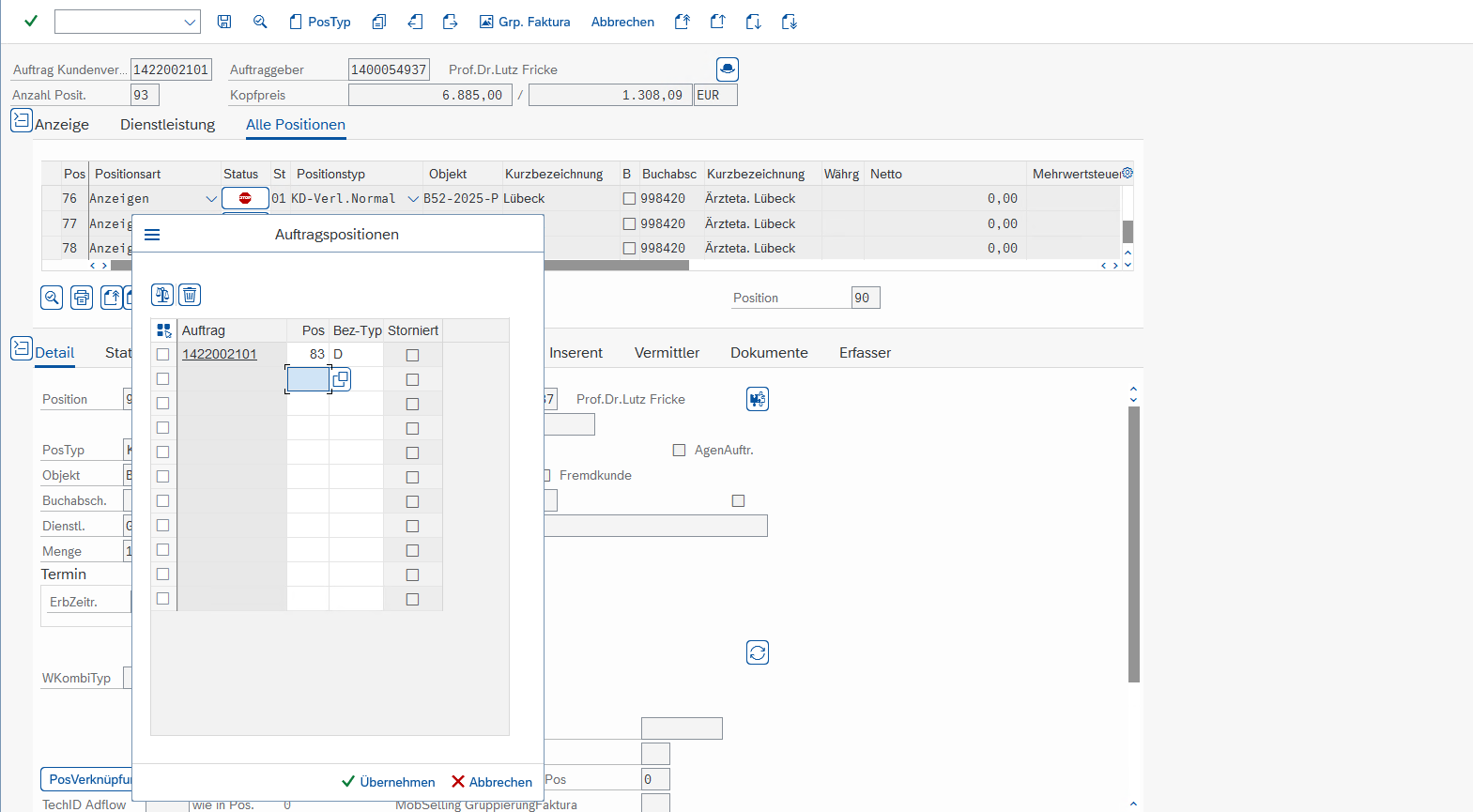Viewport: 1473px width, 812px height.
Task: Click the PosVerknüpfung button
Action: [x=86, y=779]
